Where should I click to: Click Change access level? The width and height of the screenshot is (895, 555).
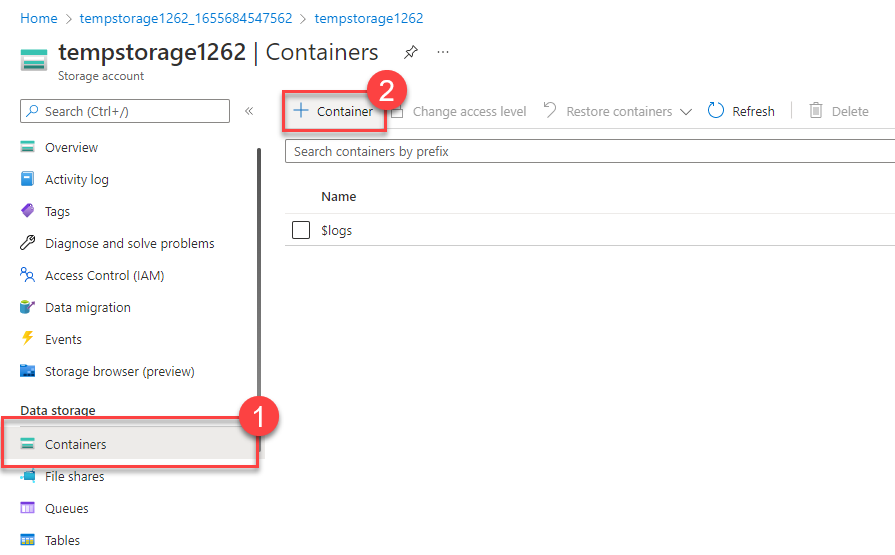[x=468, y=112]
